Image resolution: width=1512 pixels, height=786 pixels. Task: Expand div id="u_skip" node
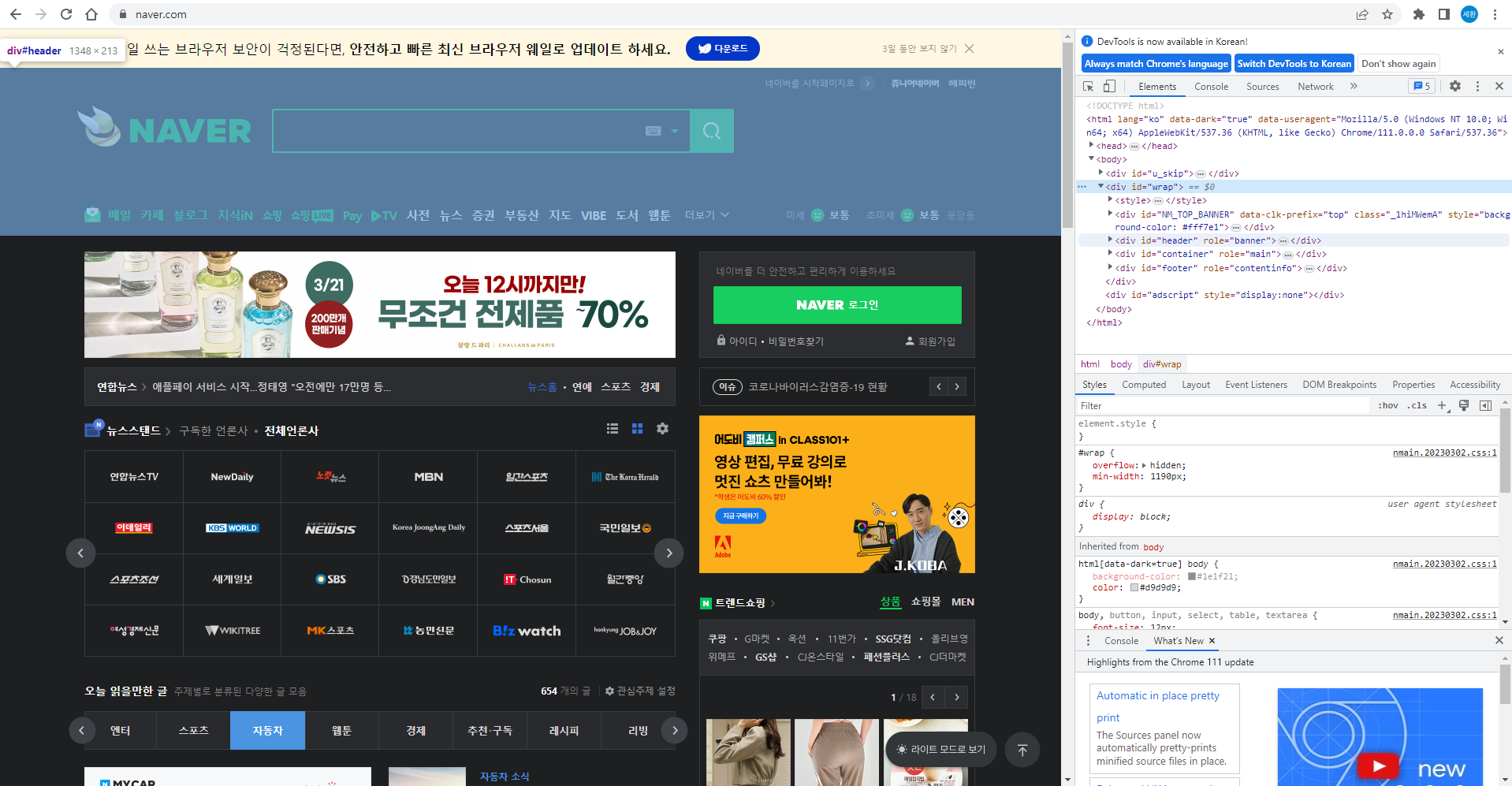click(1100, 173)
